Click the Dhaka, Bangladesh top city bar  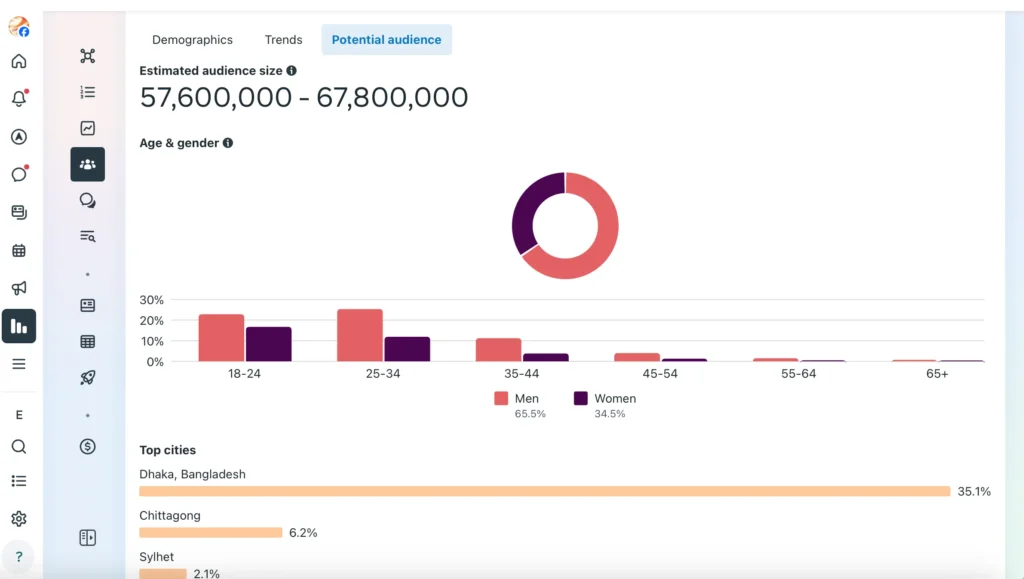(x=544, y=491)
